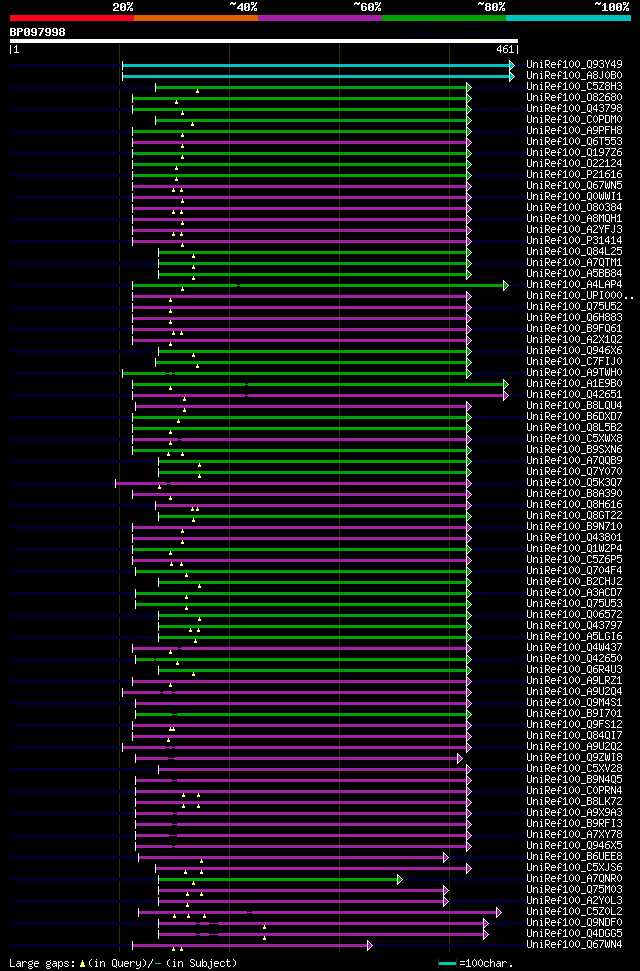Open hit UniRef100_C5Z8H3
The image size is (640, 971).
pyautogui.click(x=574, y=87)
